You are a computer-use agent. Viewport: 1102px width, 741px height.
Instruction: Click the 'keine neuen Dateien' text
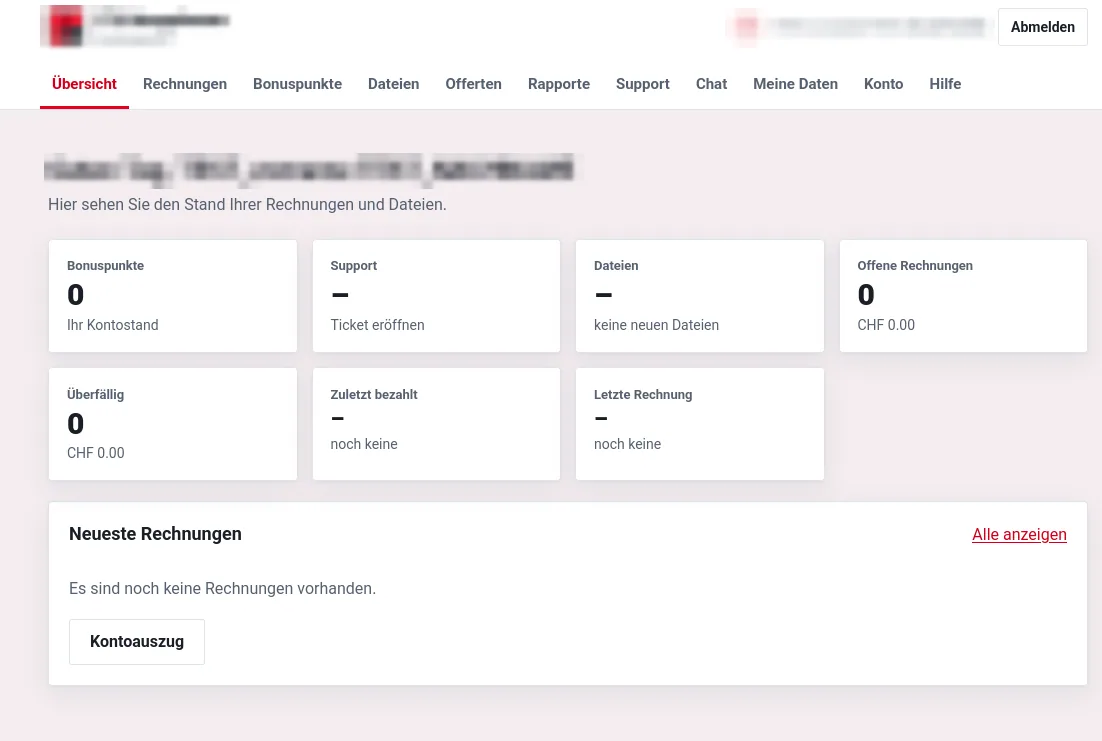pos(656,325)
